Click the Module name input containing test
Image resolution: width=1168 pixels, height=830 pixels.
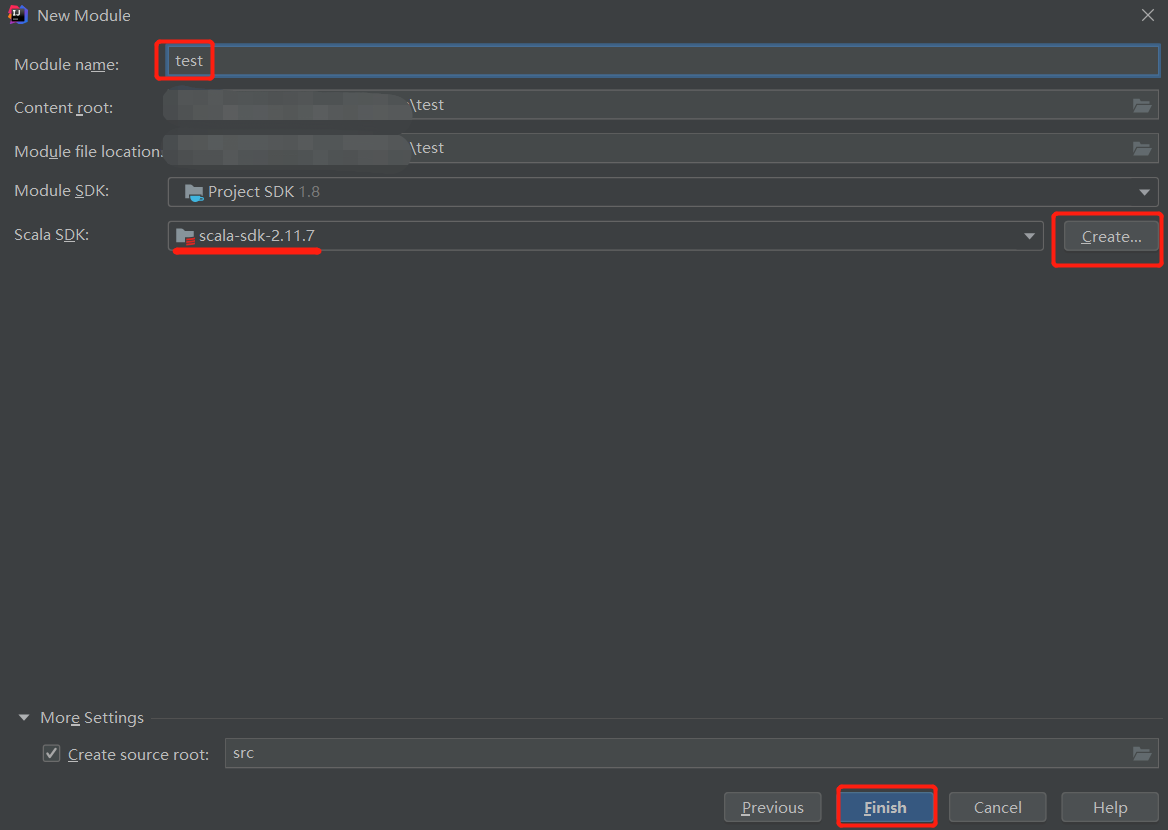400,61
